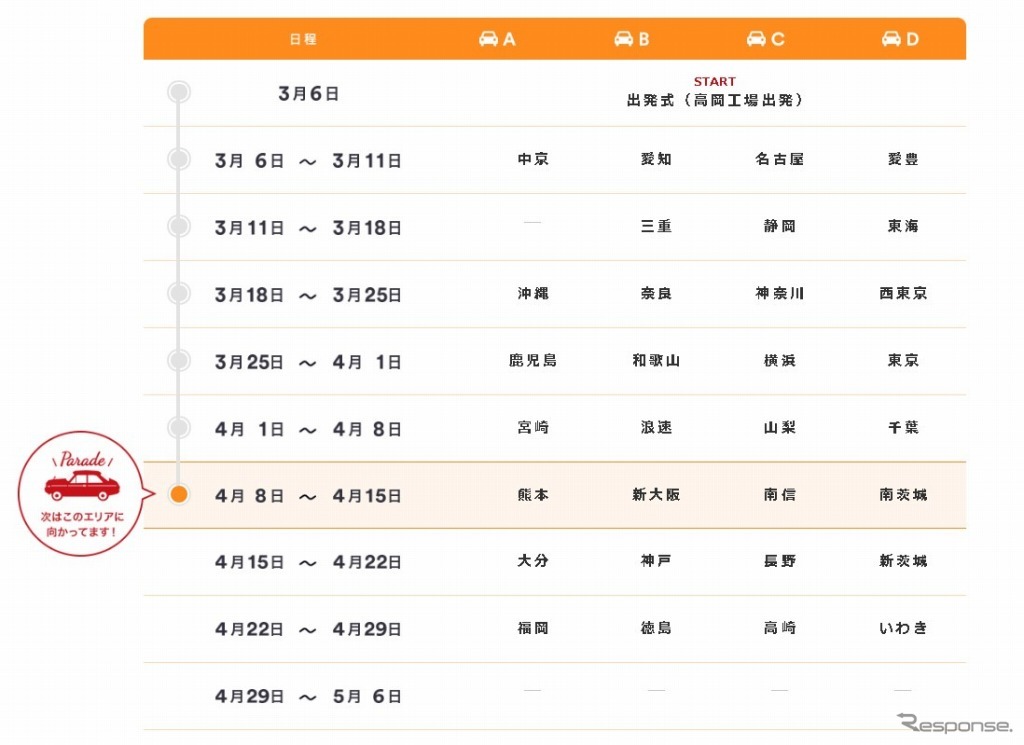Select the orange timeline dot for 4月8日
Viewport: 1024px width, 745px height.
pos(179,495)
